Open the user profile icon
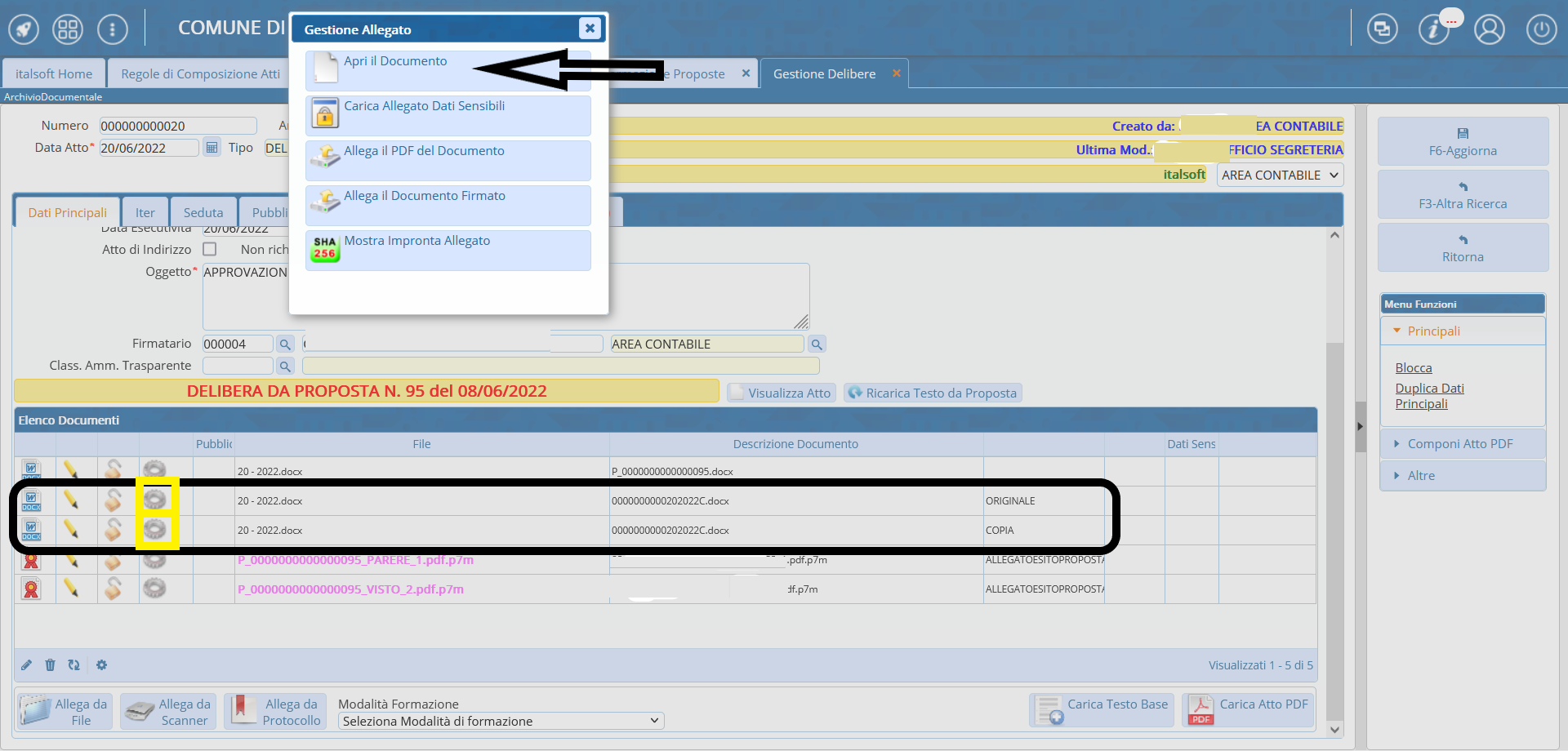The height and width of the screenshot is (751, 1568). (x=1489, y=30)
